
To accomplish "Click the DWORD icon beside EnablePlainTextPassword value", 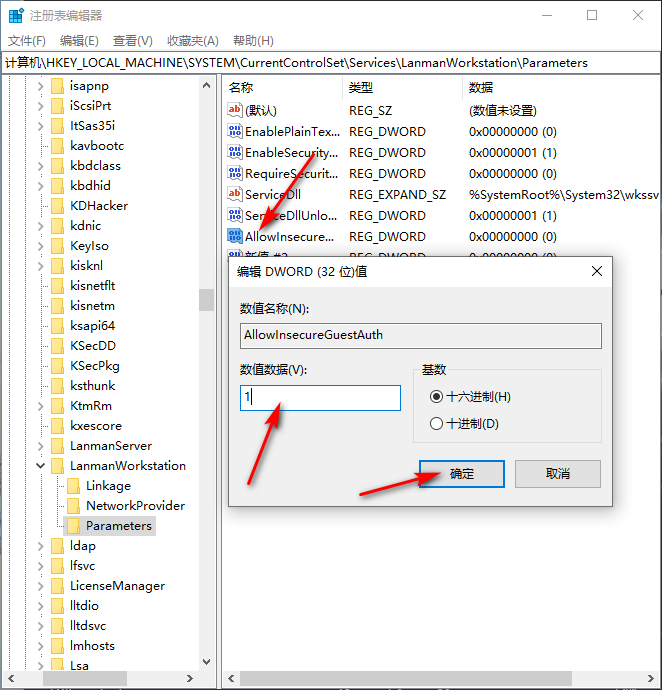I will [x=236, y=131].
